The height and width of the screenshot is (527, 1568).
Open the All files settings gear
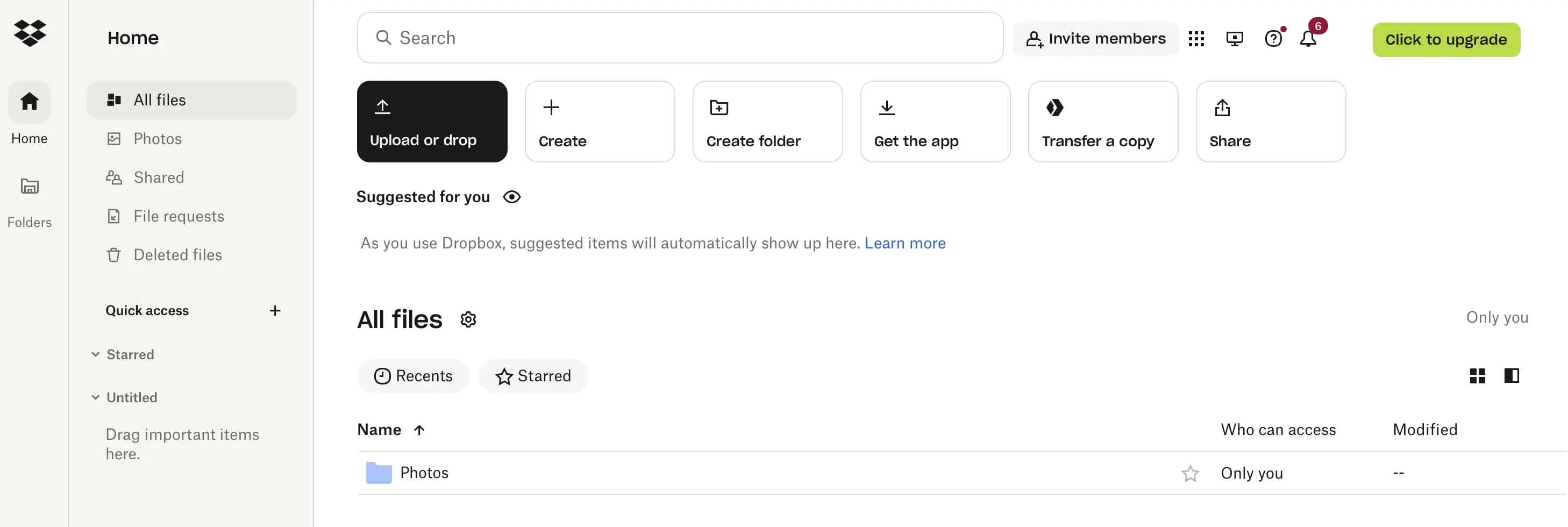click(467, 319)
